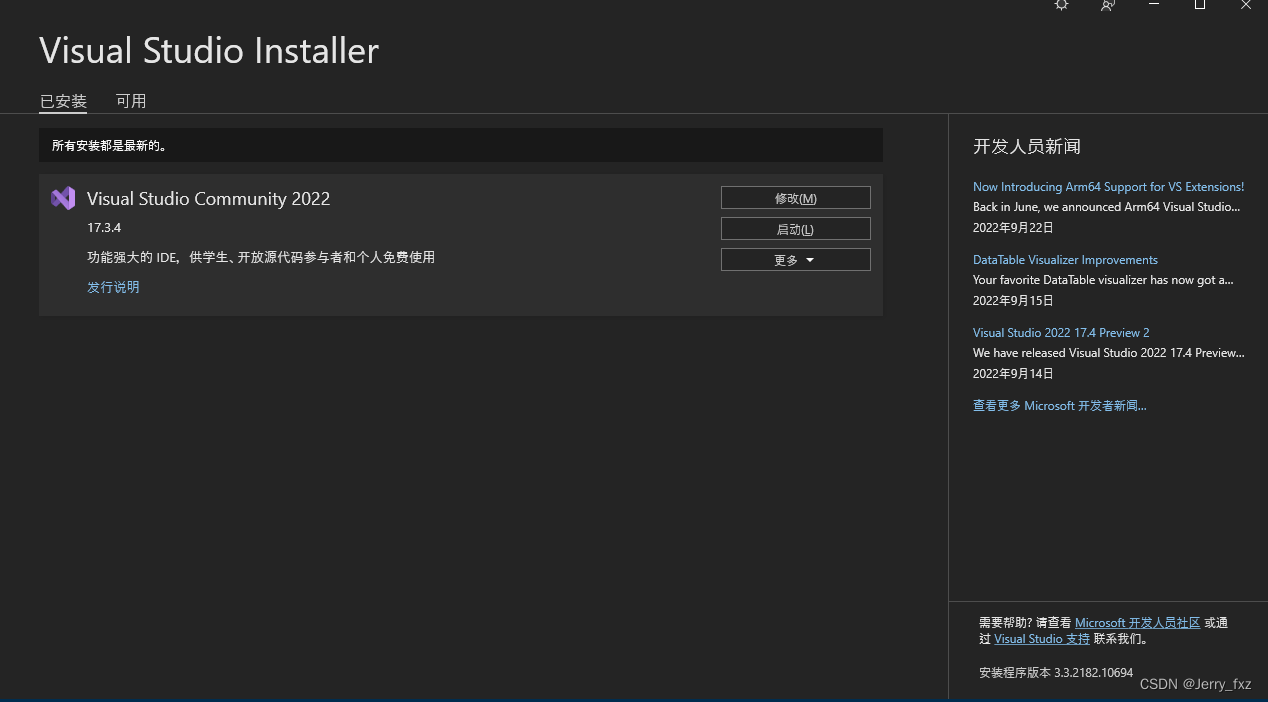The image size is (1268, 702).
Task: Click the version text 17.3.4
Action: [x=104, y=227]
